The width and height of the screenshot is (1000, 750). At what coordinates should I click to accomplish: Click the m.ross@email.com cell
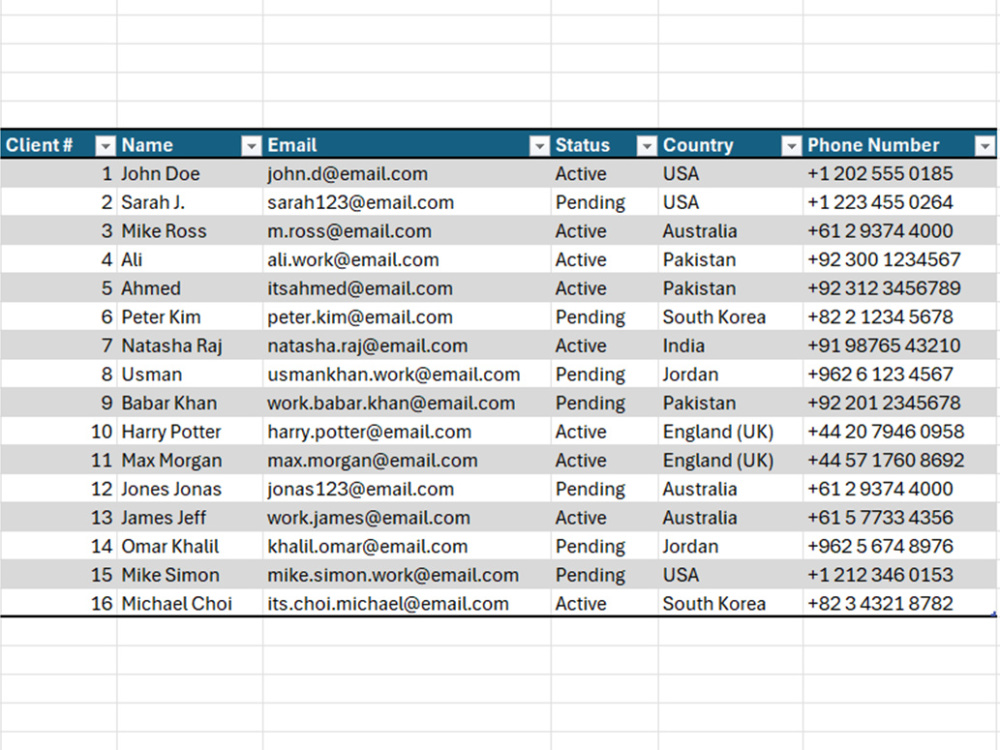pos(407,231)
